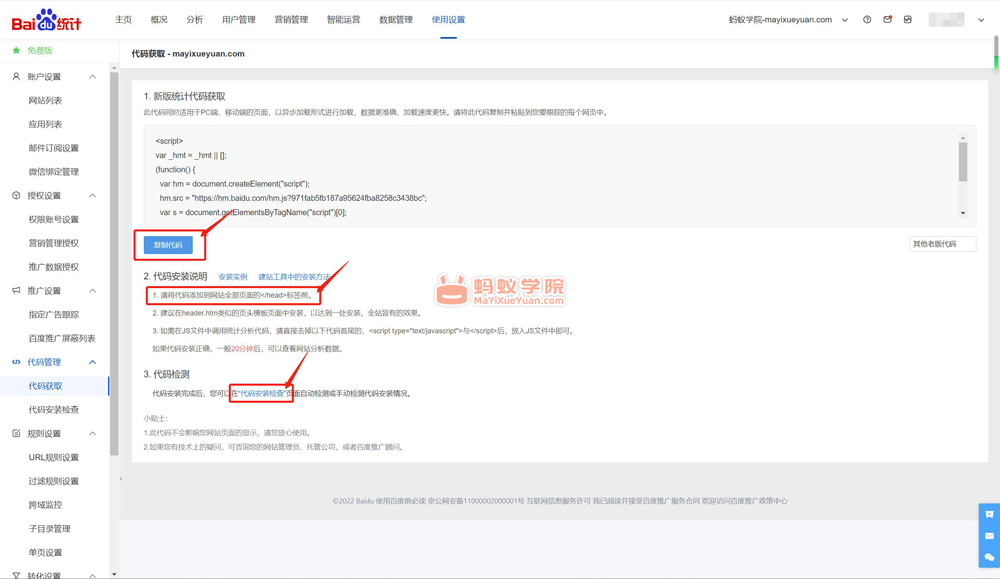Open 单页设置 in the sidebar
The image size is (1000, 579).
tap(45, 552)
